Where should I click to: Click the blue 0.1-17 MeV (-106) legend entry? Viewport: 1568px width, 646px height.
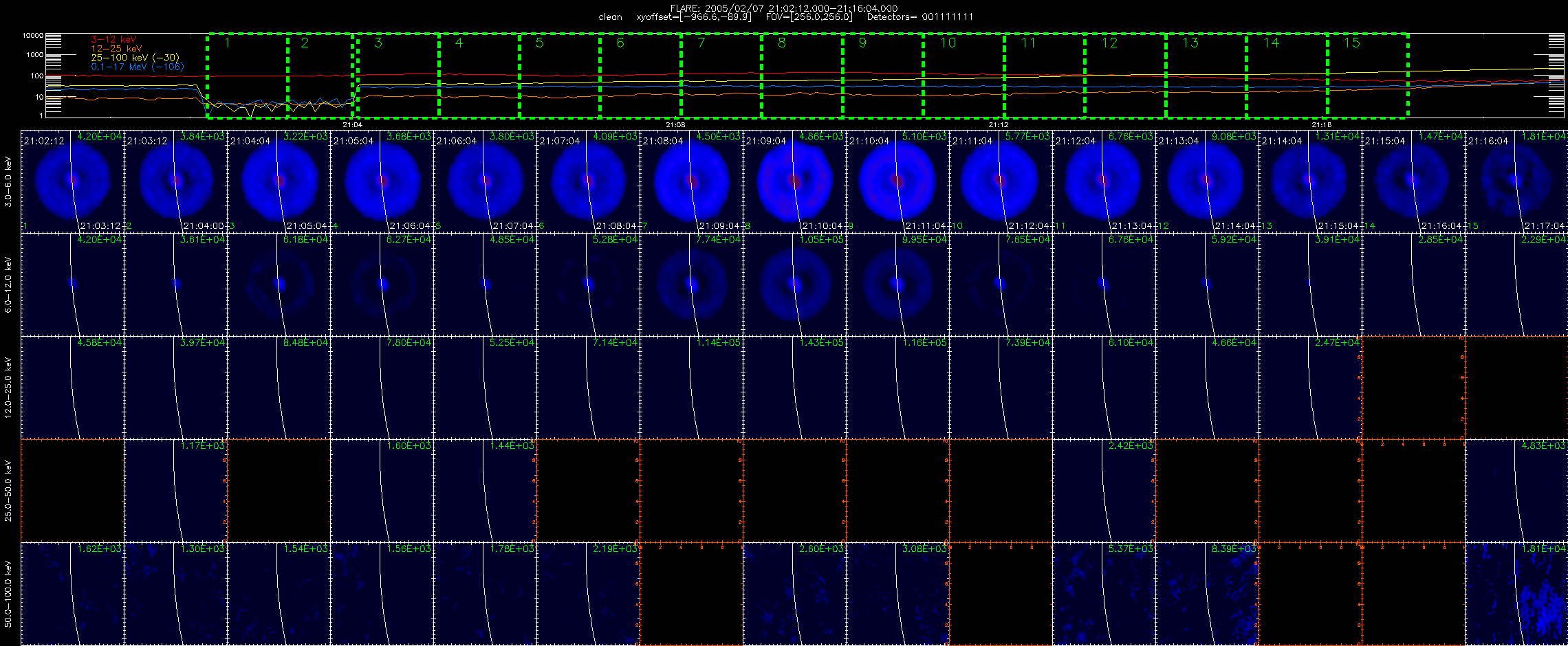point(138,67)
